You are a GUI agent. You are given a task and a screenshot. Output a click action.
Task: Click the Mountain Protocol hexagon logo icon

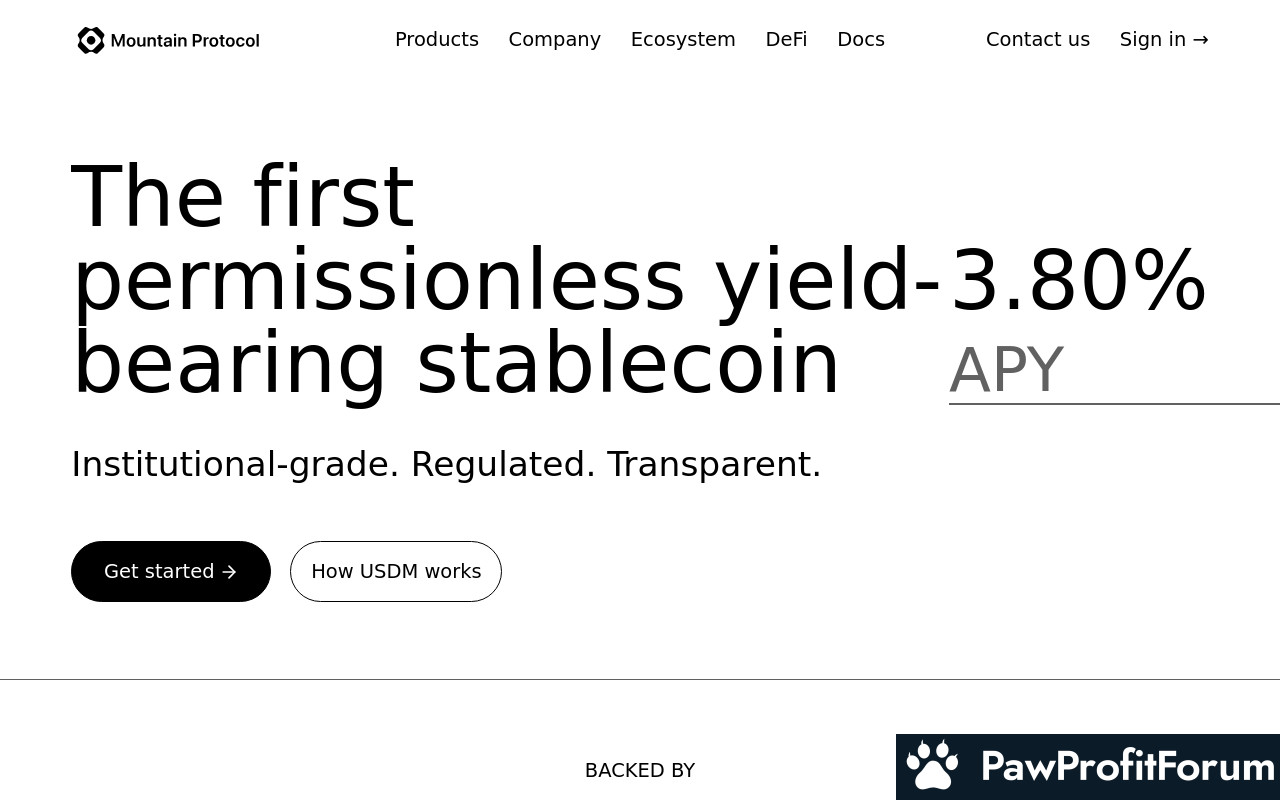(x=91, y=40)
